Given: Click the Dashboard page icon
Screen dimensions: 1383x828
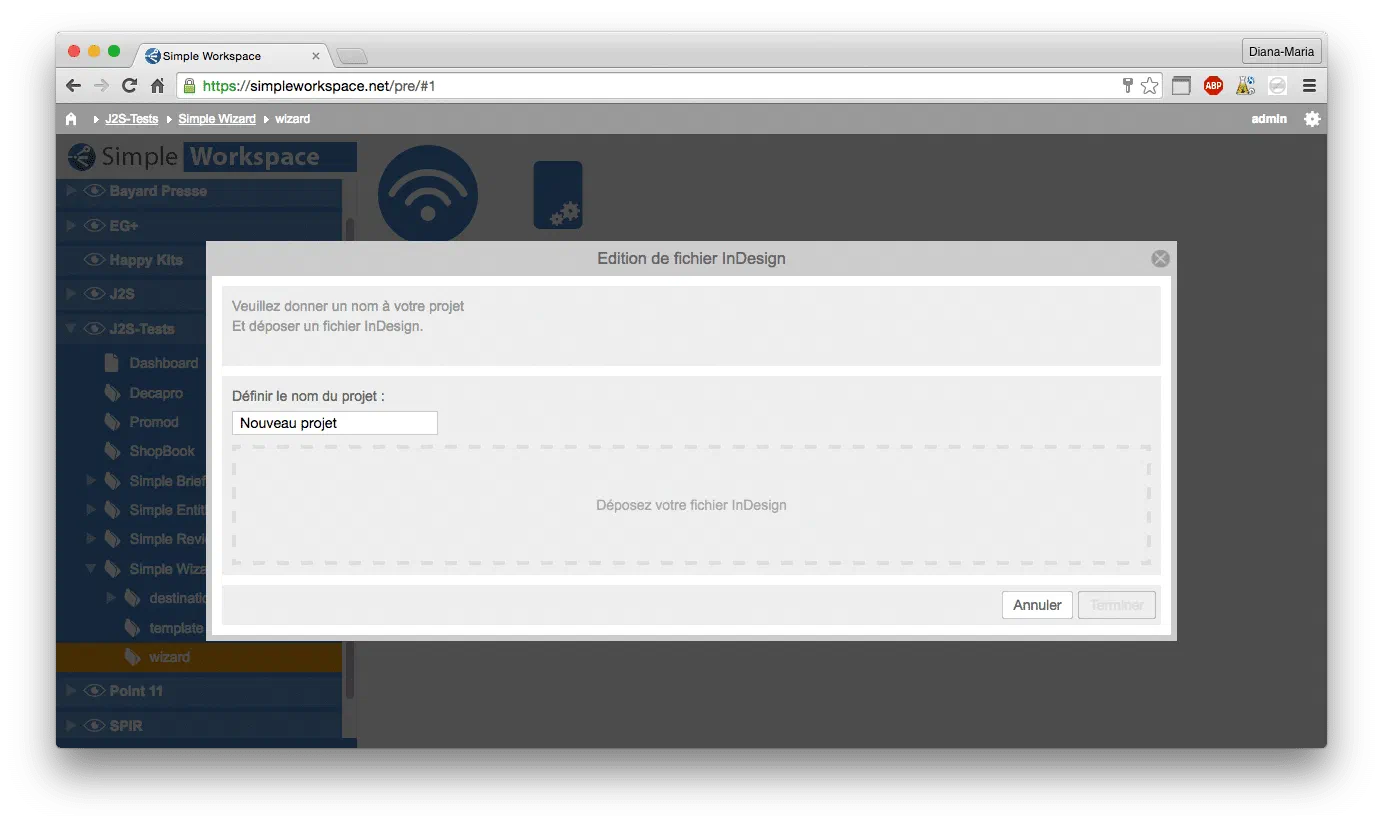Looking at the screenshot, I should (112, 363).
